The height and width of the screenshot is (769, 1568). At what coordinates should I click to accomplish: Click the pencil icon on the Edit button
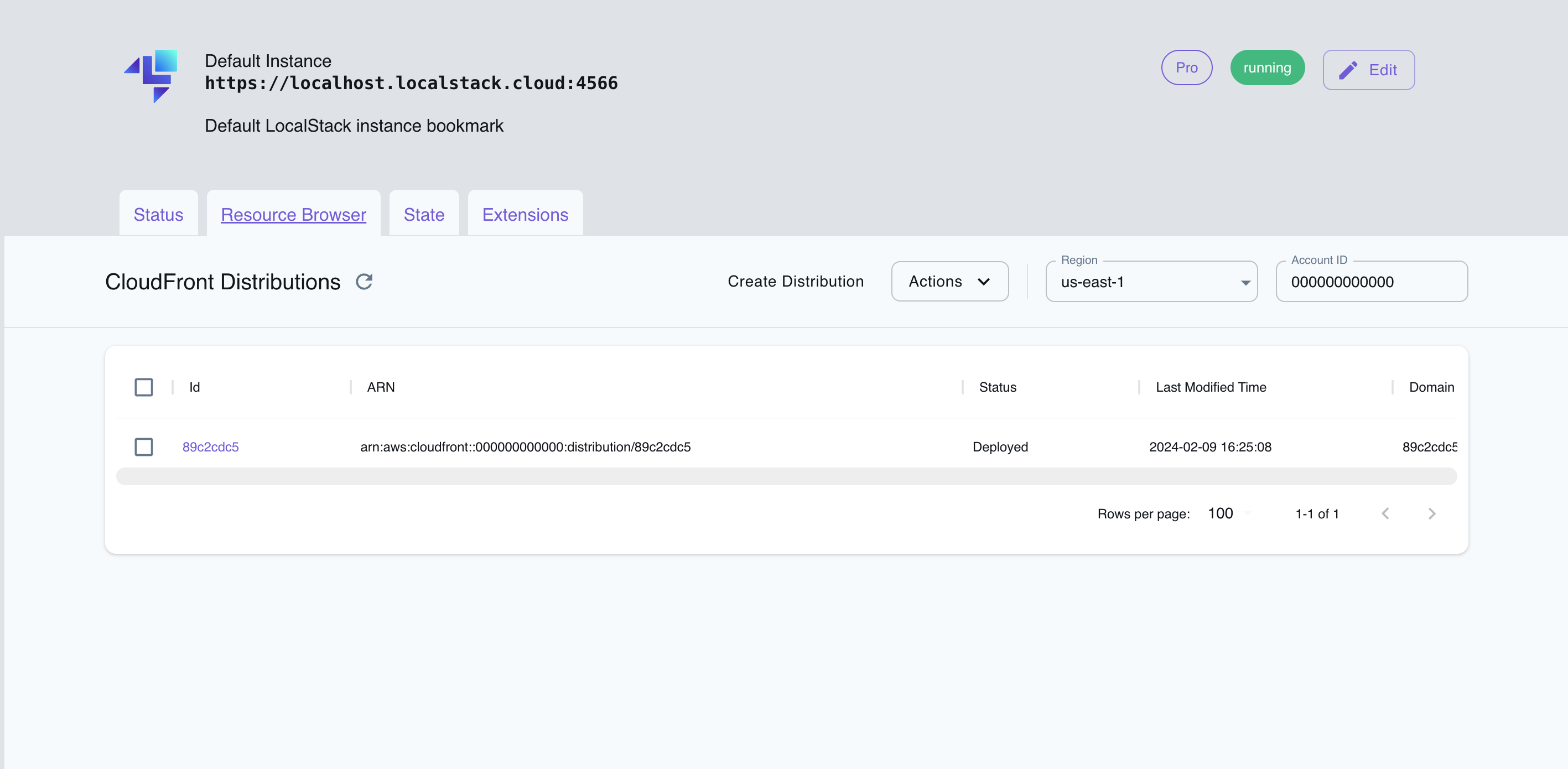(x=1349, y=69)
